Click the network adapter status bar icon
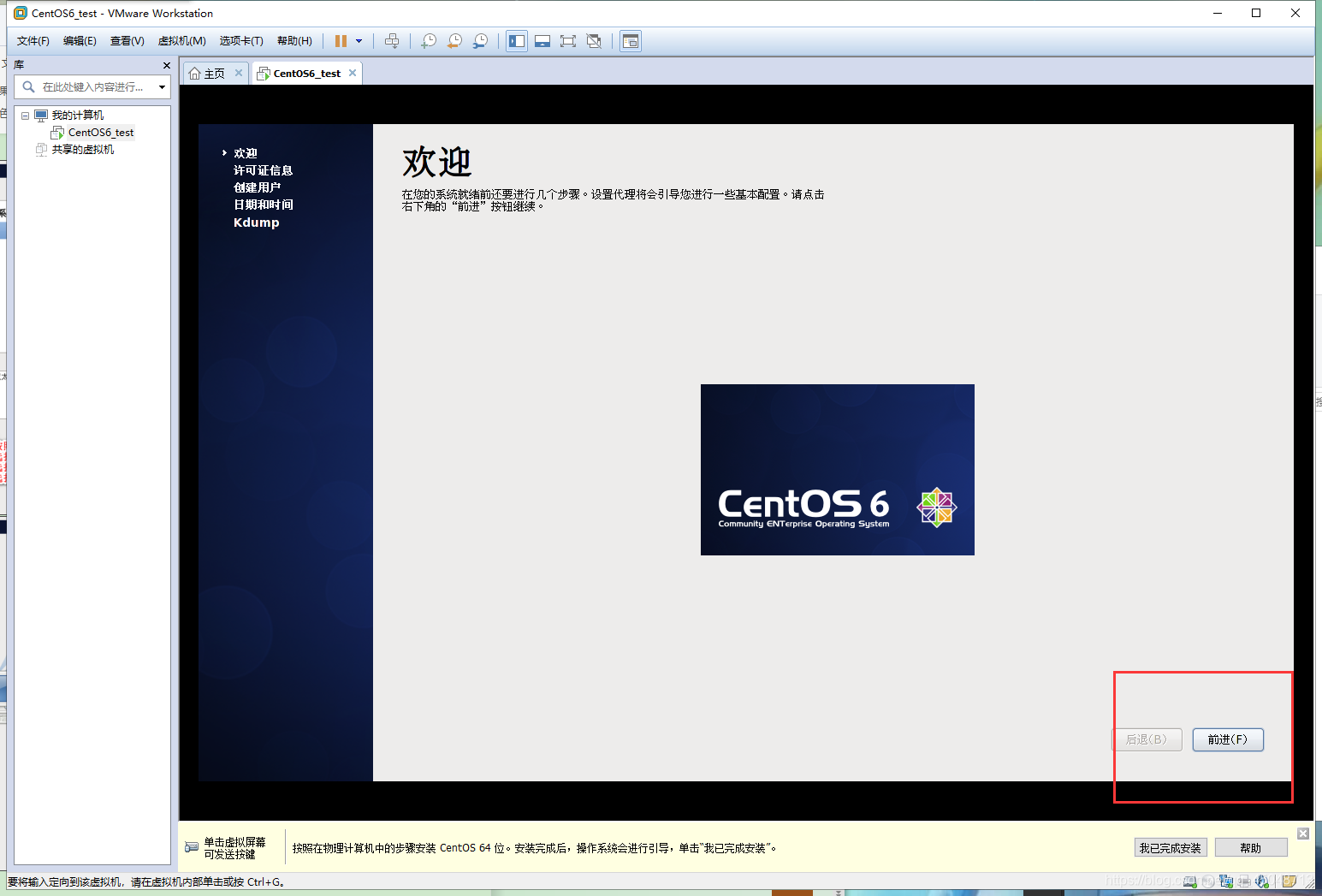This screenshot has height=896, width=1322. 1226,881
